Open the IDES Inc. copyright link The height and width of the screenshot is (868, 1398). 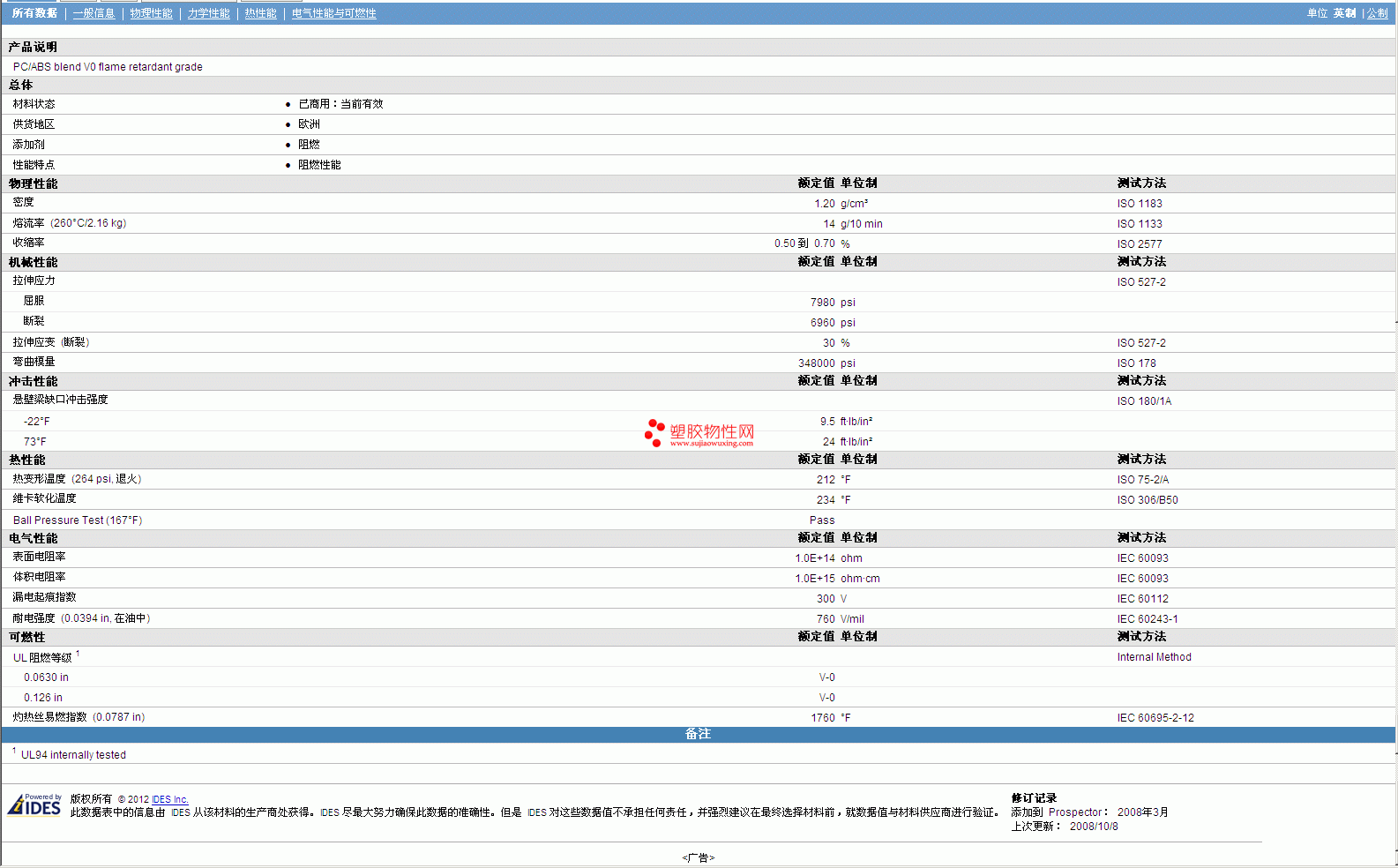point(169,799)
